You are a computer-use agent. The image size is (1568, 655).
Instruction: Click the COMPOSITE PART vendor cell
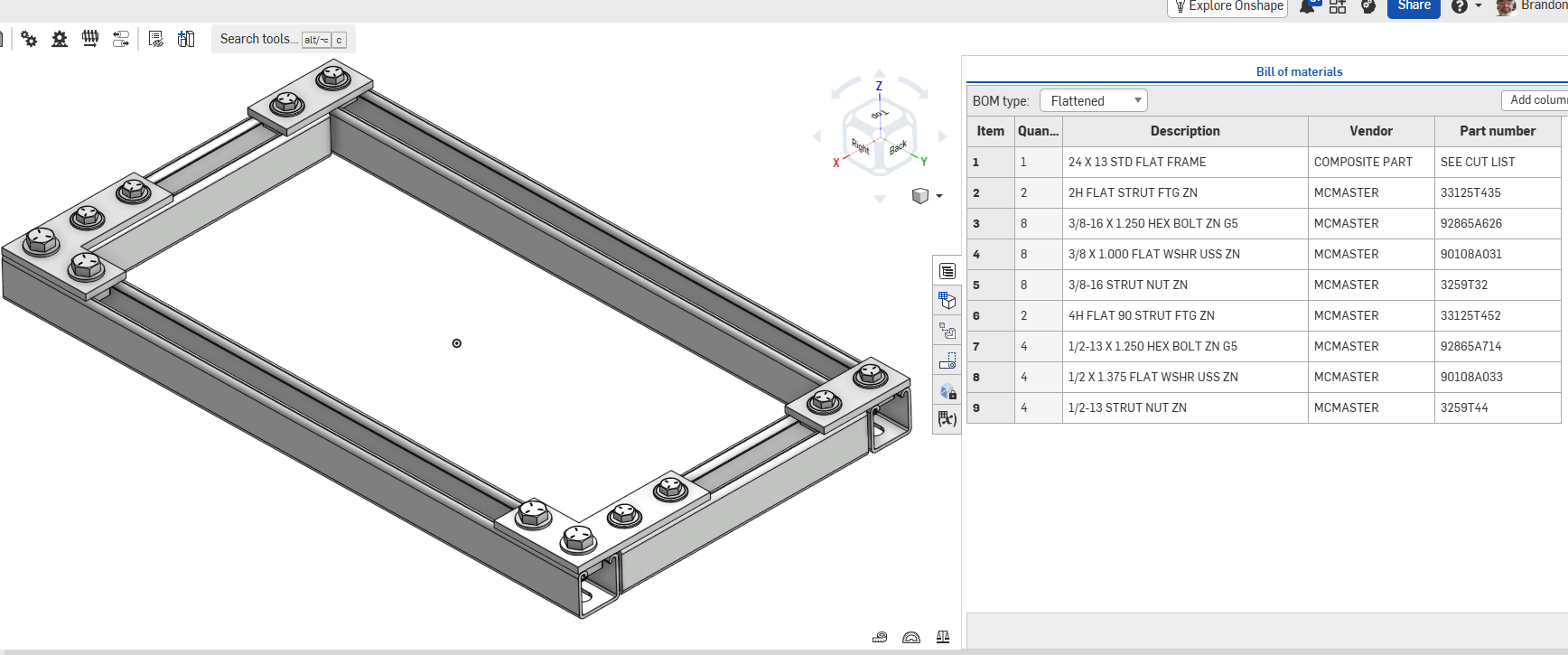pos(1371,162)
